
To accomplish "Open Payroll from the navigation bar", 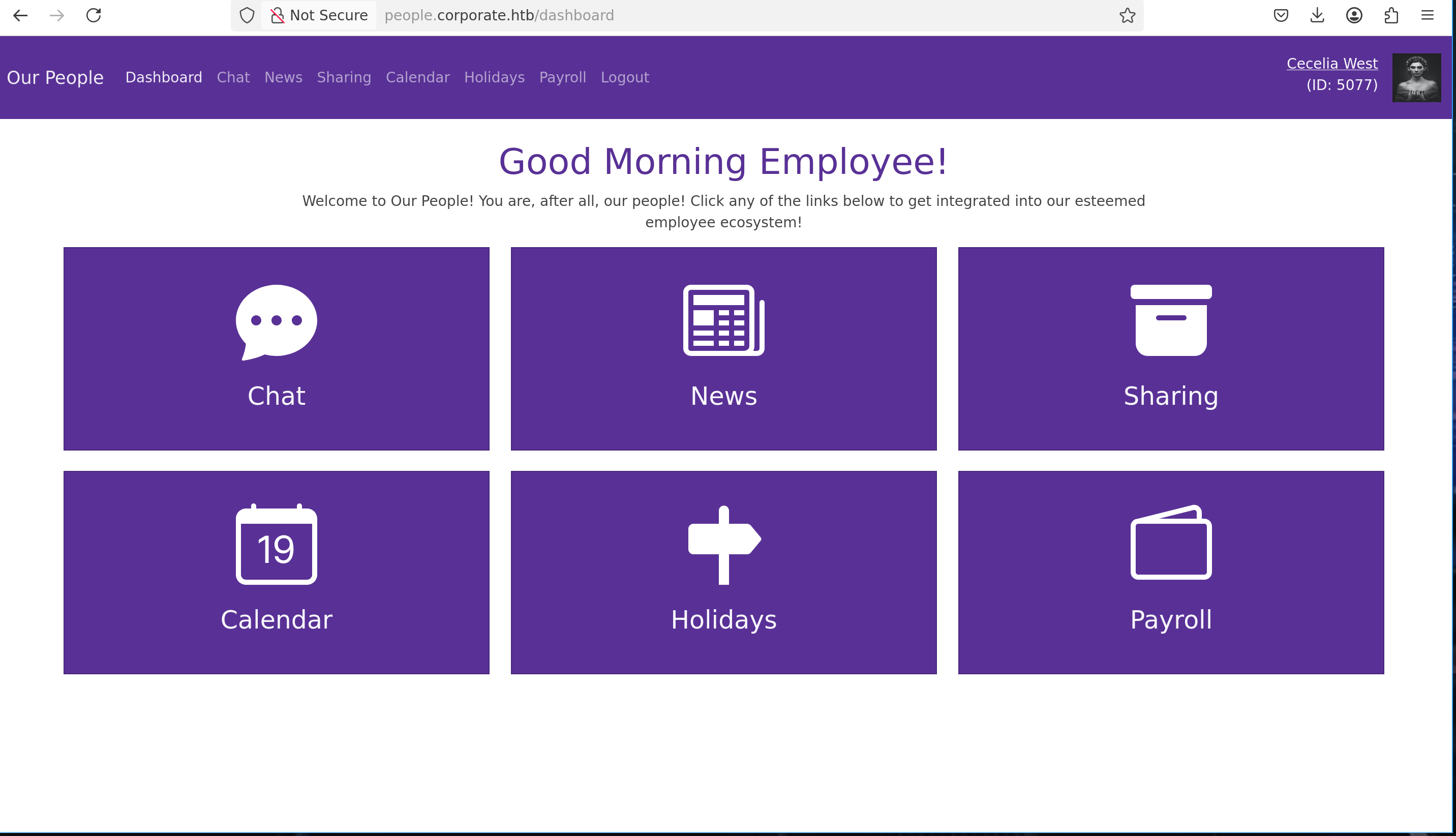I will tap(562, 77).
